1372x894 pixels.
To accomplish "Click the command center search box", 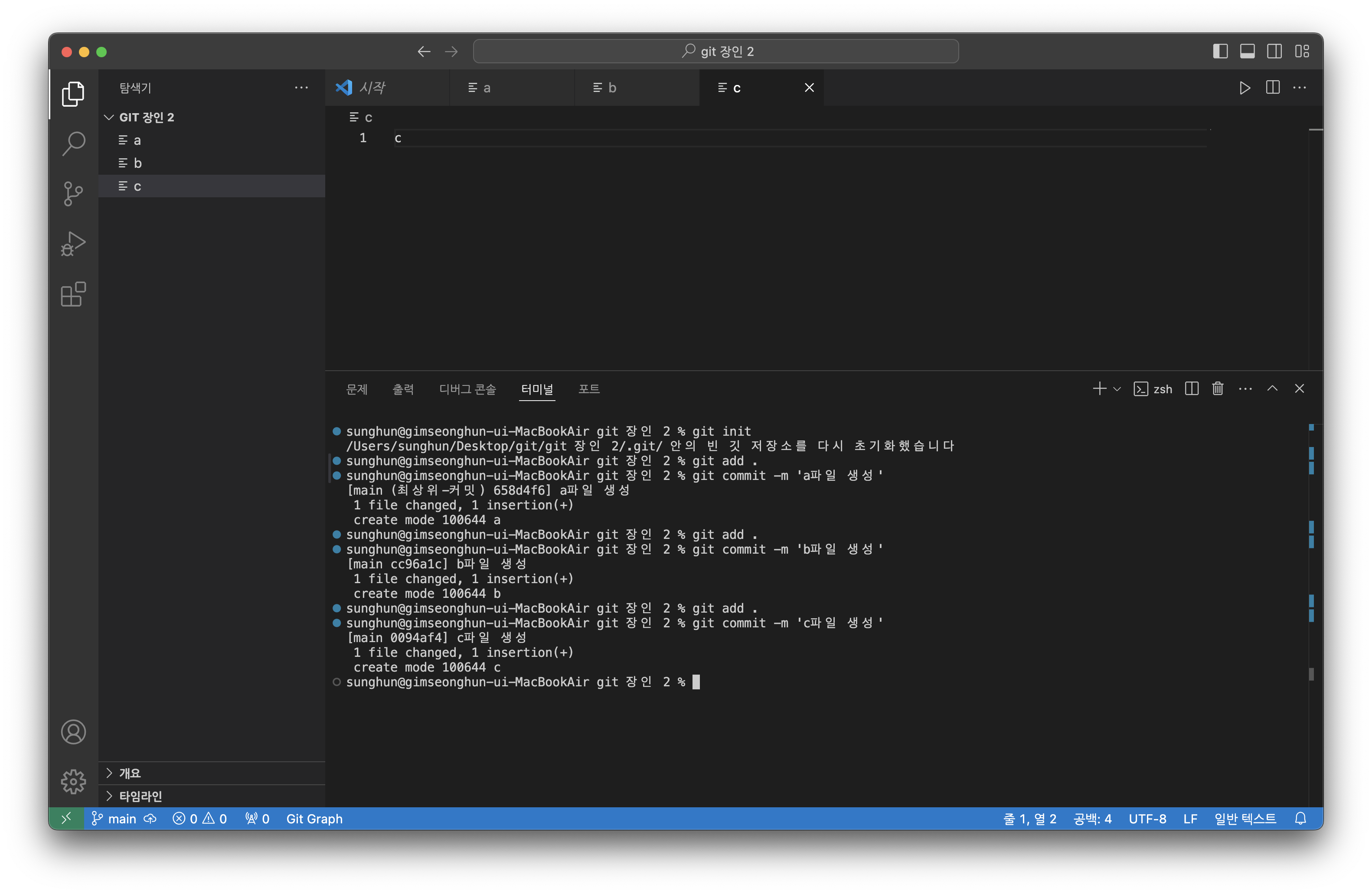I will coord(715,51).
